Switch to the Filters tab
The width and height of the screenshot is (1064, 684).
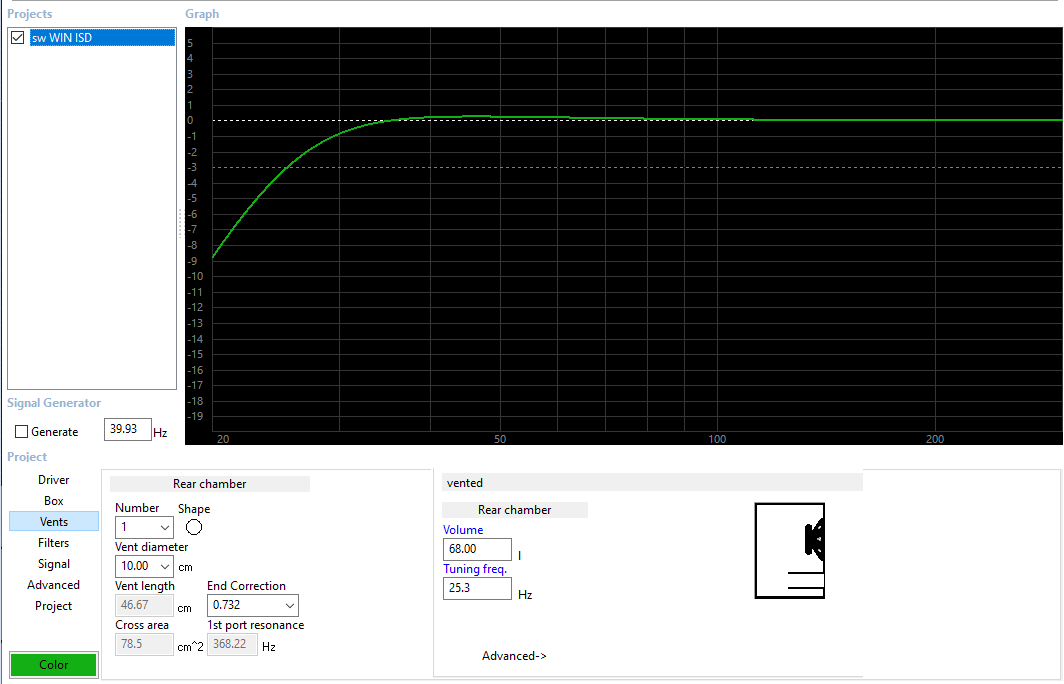point(54,543)
